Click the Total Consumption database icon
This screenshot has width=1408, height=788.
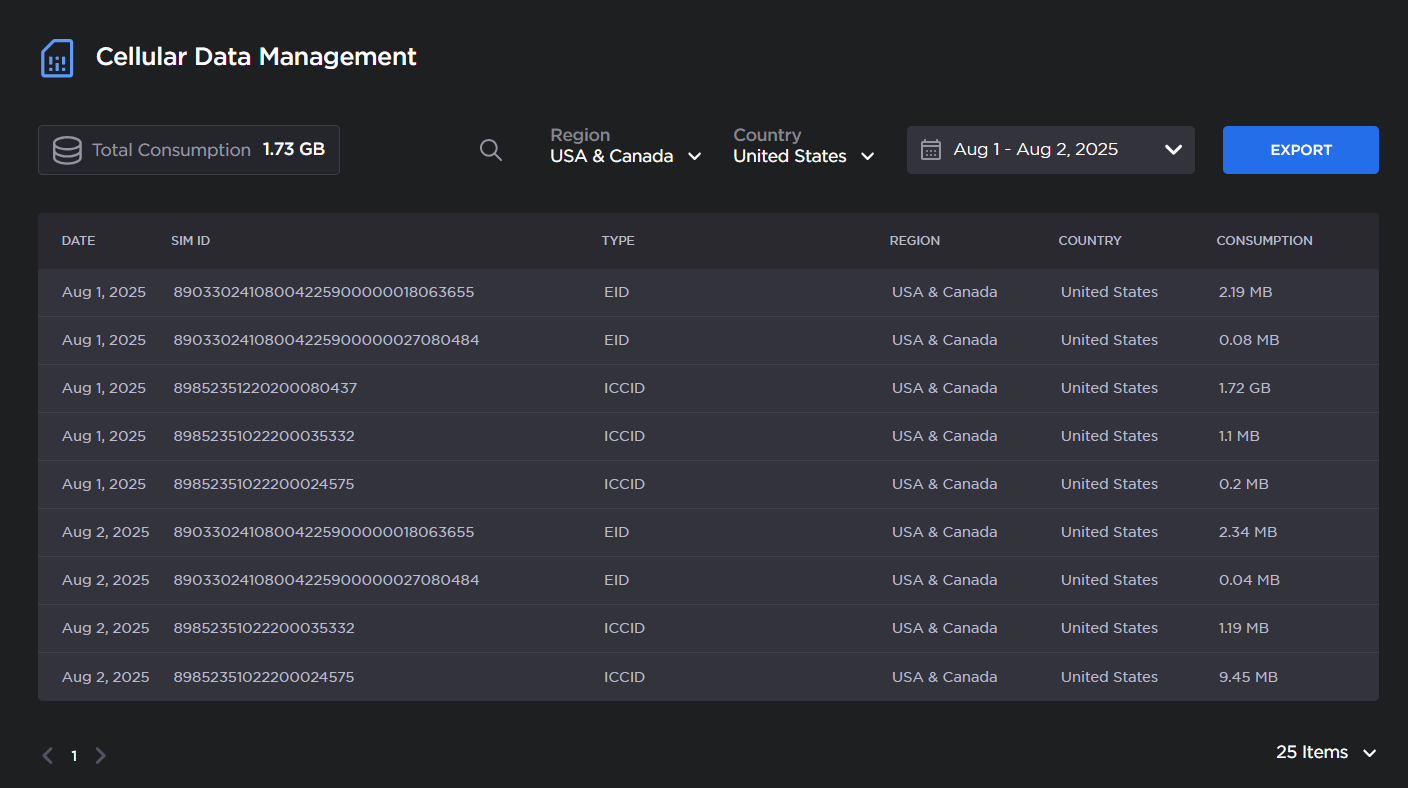pyautogui.click(x=67, y=150)
